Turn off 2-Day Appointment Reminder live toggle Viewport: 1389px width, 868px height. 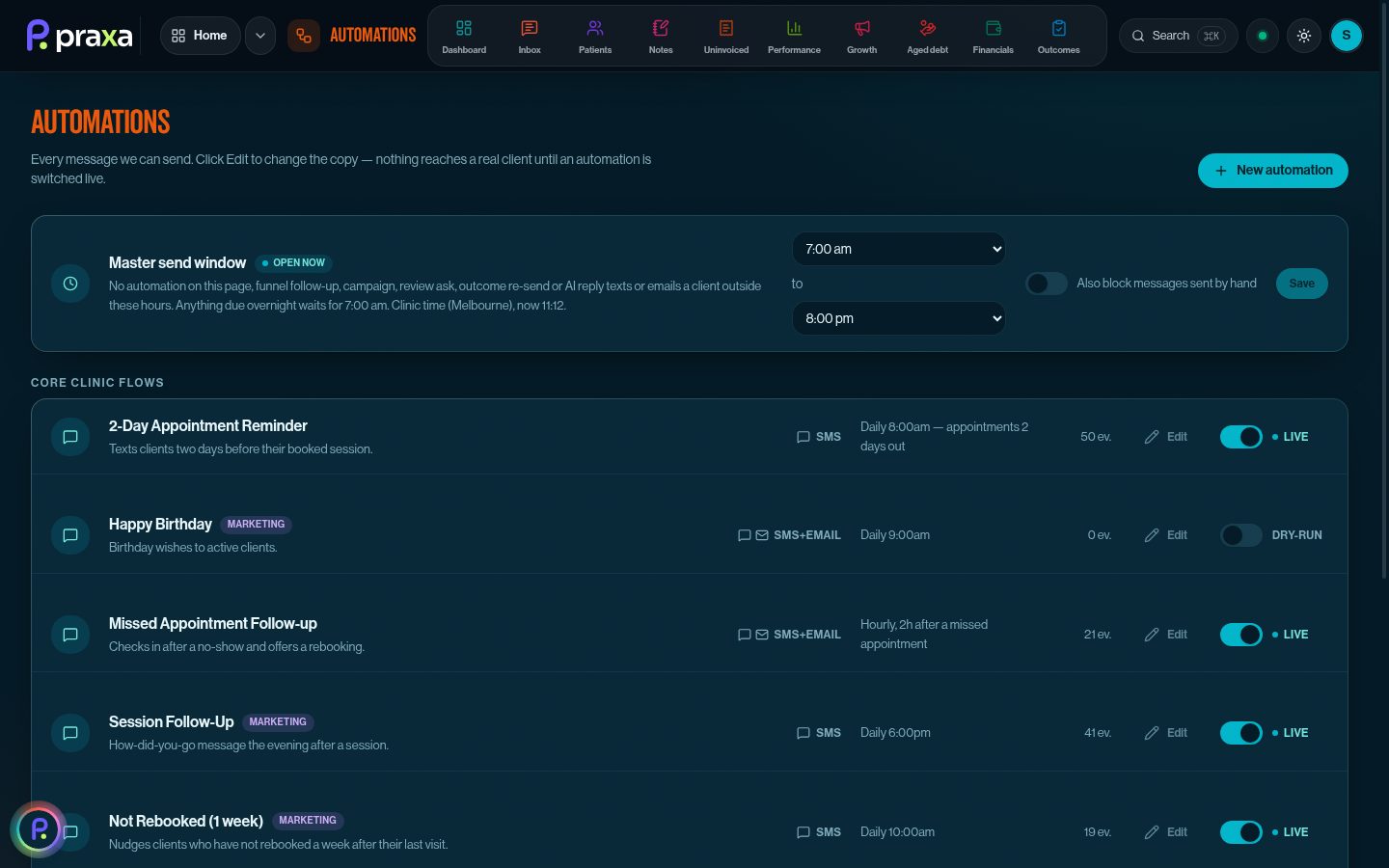pos(1241,437)
